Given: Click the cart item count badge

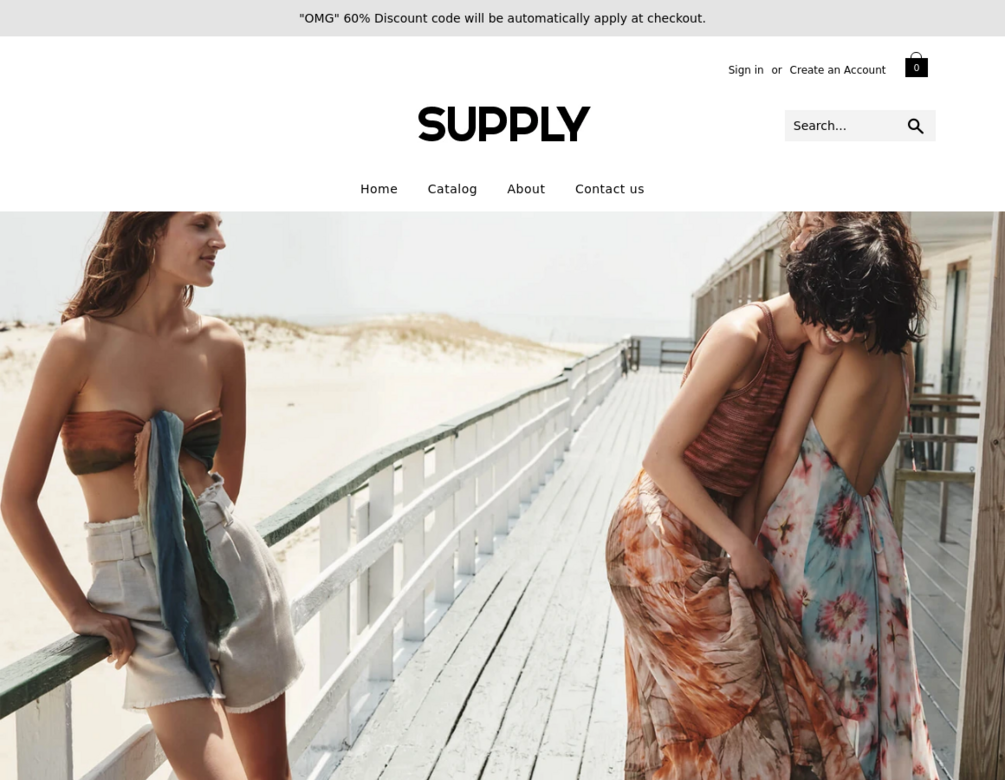Looking at the screenshot, I should pyautogui.click(x=916, y=67).
